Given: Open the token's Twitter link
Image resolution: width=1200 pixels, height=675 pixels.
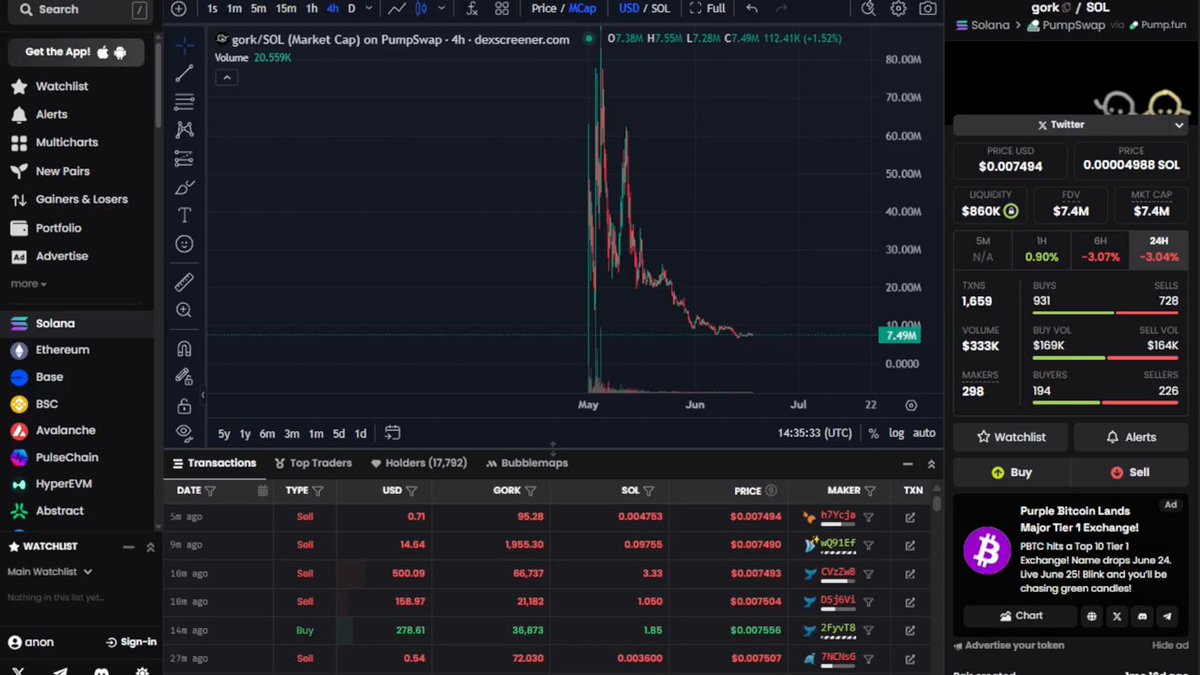Looking at the screenshot, I should click(1061, 125).
